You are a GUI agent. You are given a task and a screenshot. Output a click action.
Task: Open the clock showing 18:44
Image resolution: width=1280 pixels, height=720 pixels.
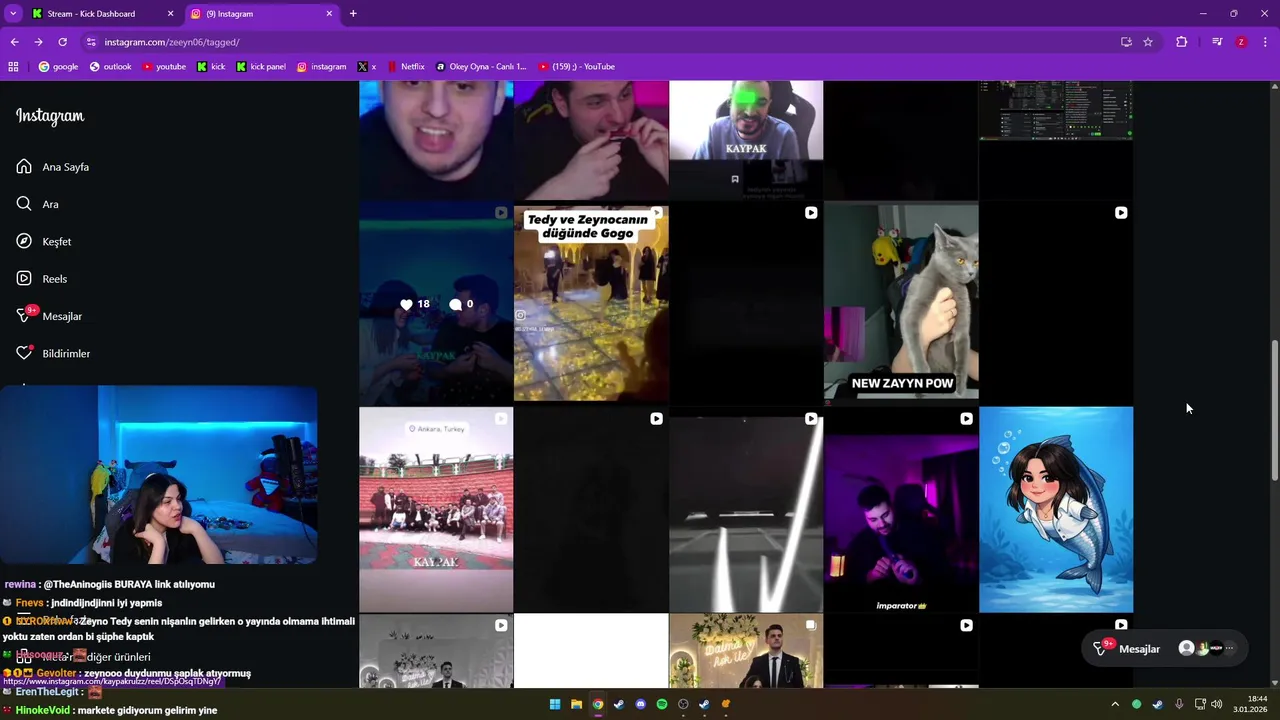coord(1250,704)
